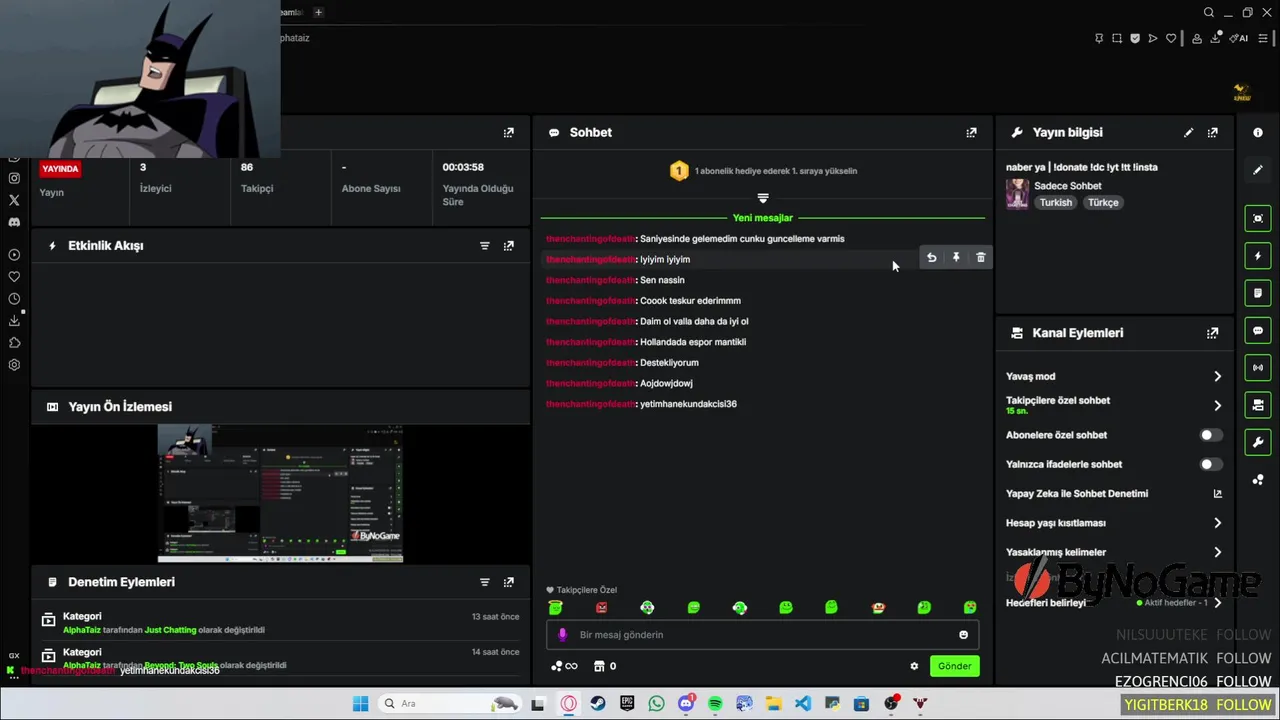Delete the hovered message with trash icon
Image resolution: width=1280 pixels, height=720 pixels.
981,258
